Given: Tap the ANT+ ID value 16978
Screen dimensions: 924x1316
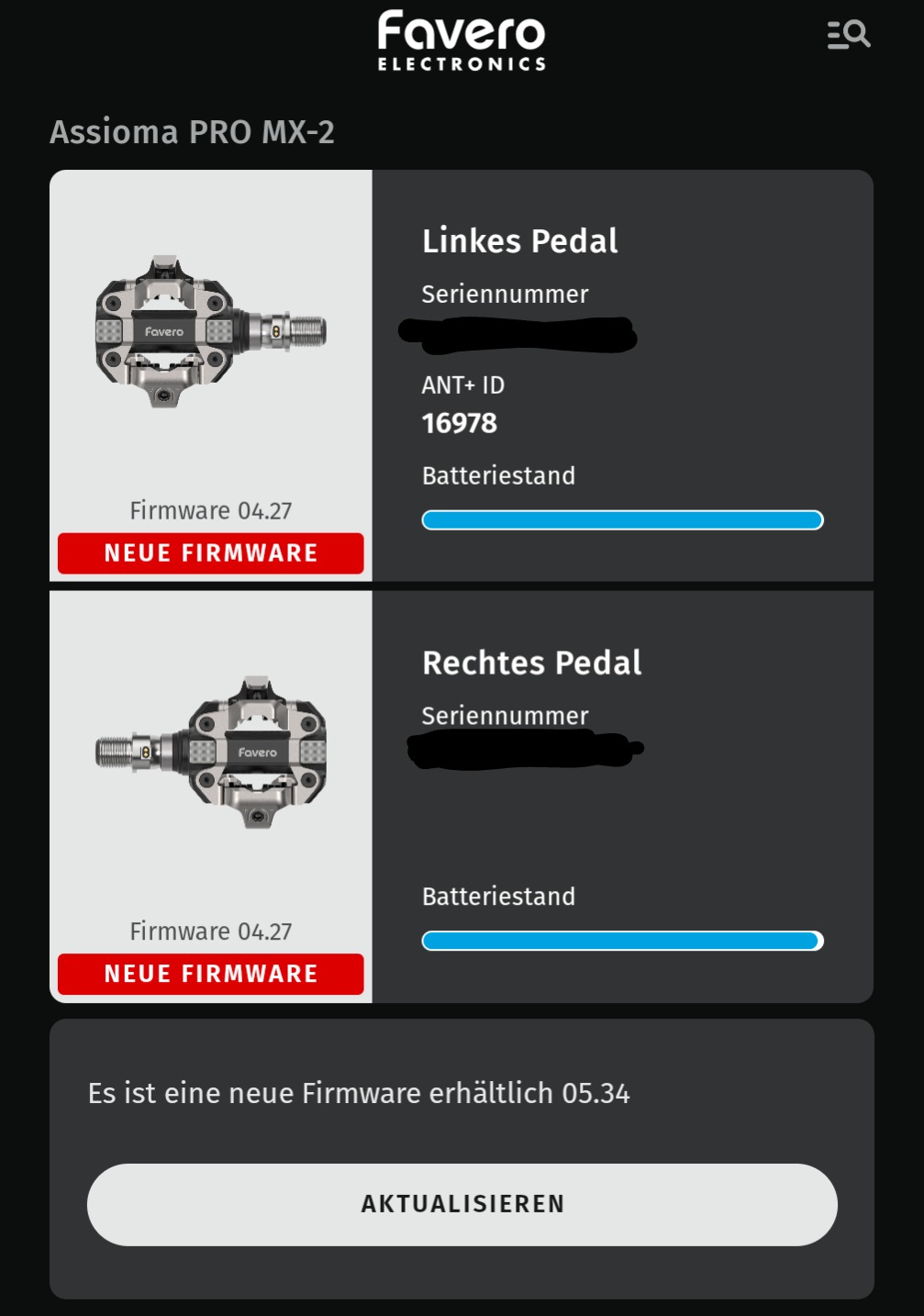Looking at the screenshot, I should [x=459, y=423].
